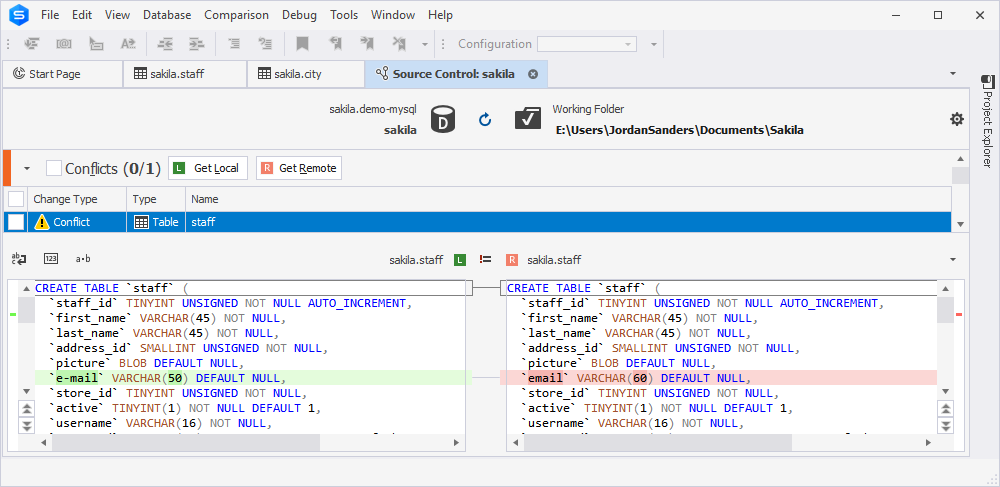Screen dimensions: 1000x487
Task: Click the word wrap 'abc' icon in diff toolbar
Action: pos(19,258)
